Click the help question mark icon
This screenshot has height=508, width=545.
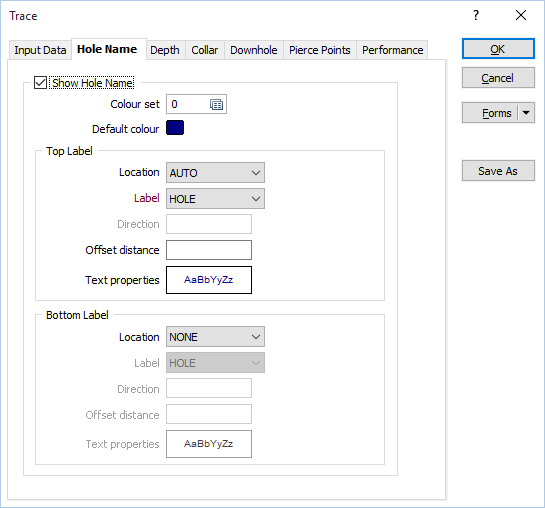(476, 15)
